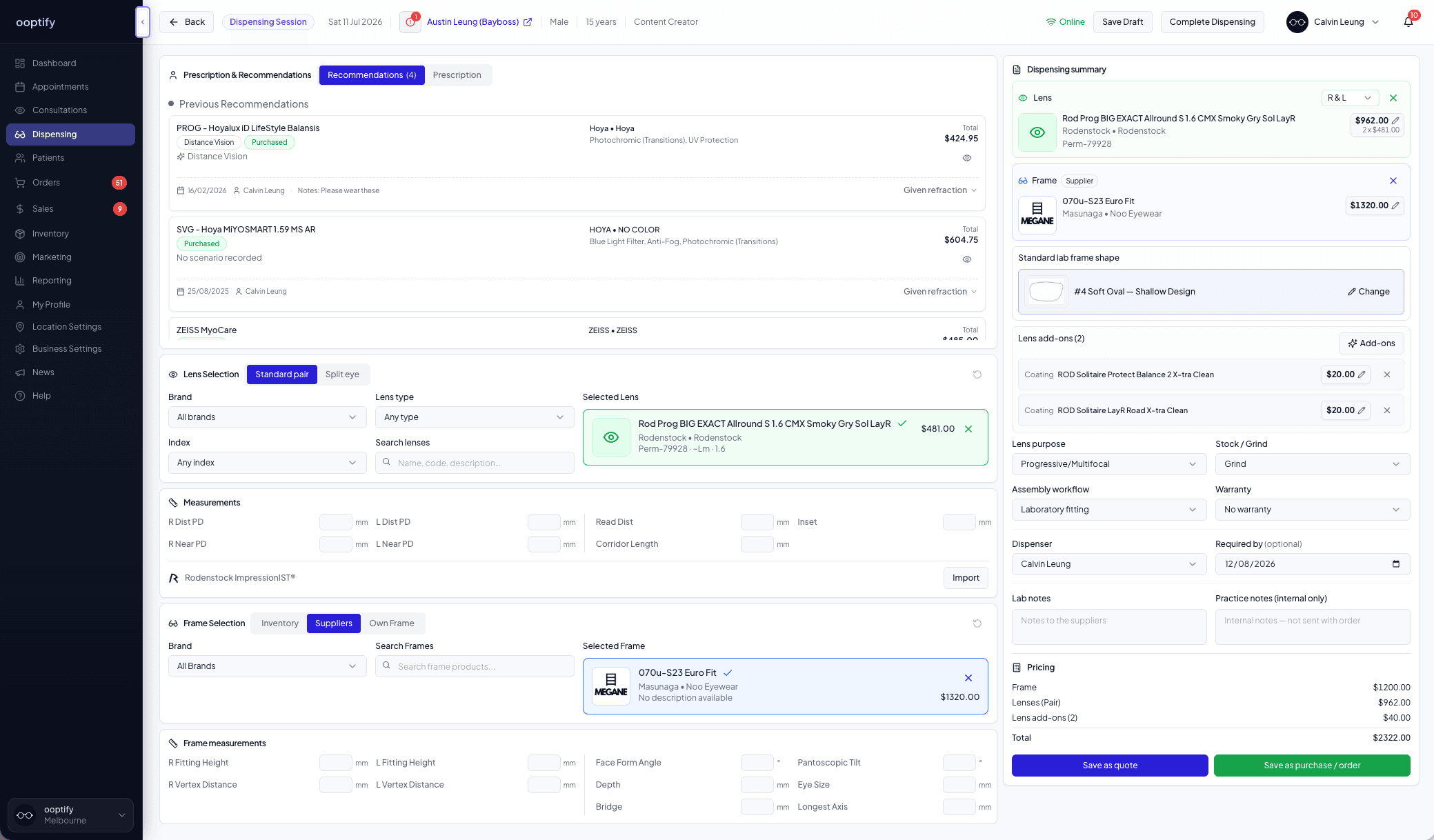View details of PROG Hoyalux recommendation
Screen dimensions: 1434x840
[967, 158]
